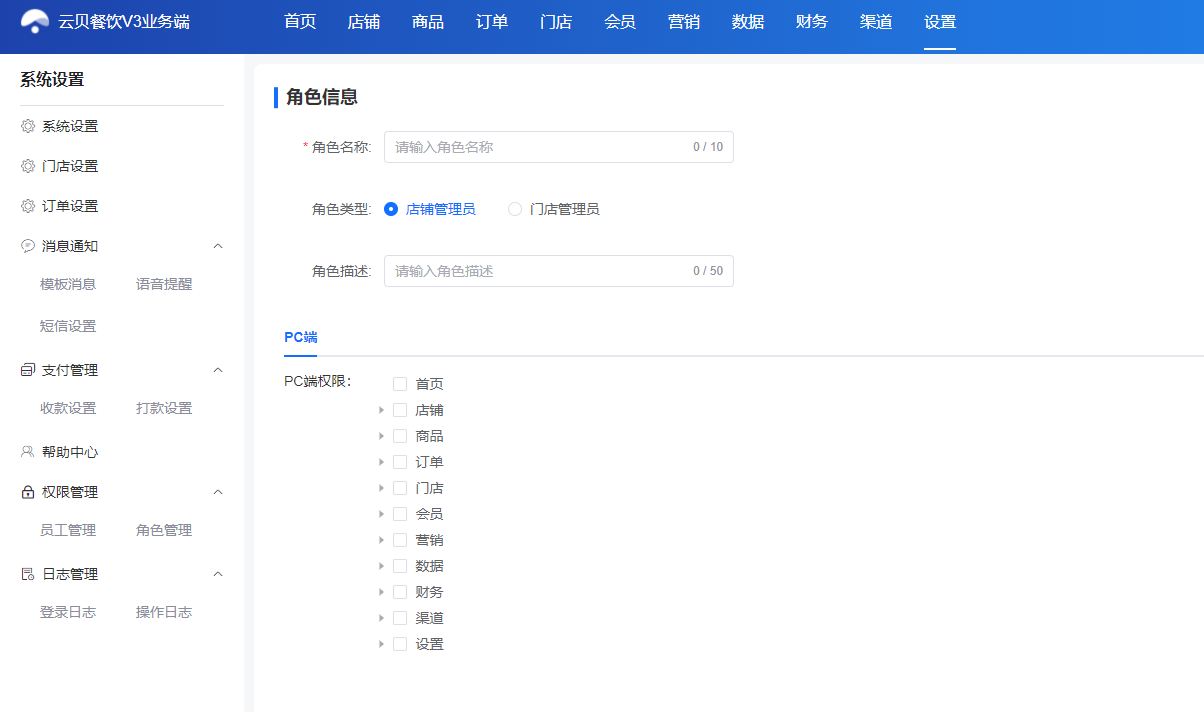1204x712 pixels.
Task: Click the 权限管理 lock icon
Action: [x=28, y=492]
